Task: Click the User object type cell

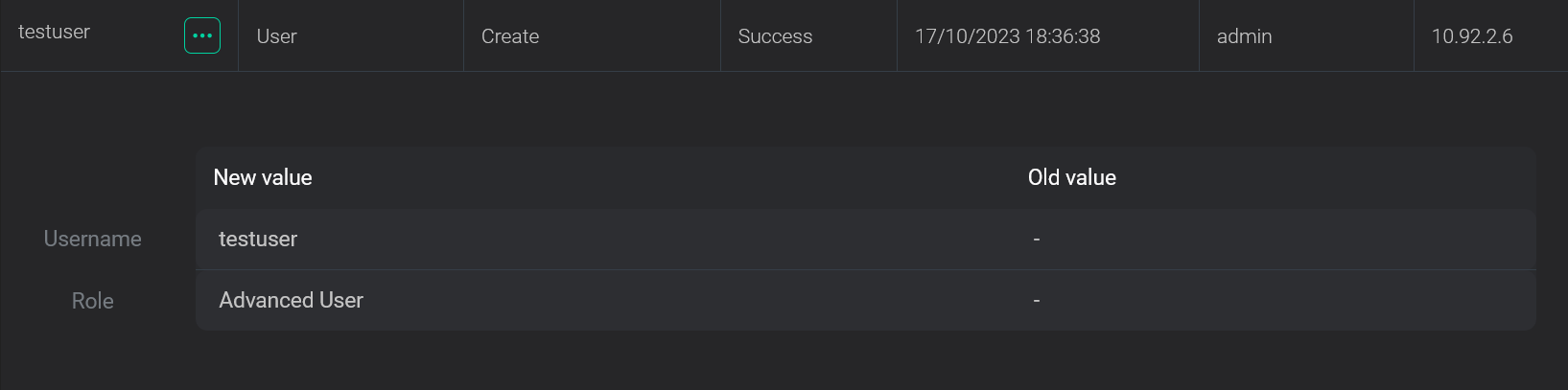Action: (276, 36)
